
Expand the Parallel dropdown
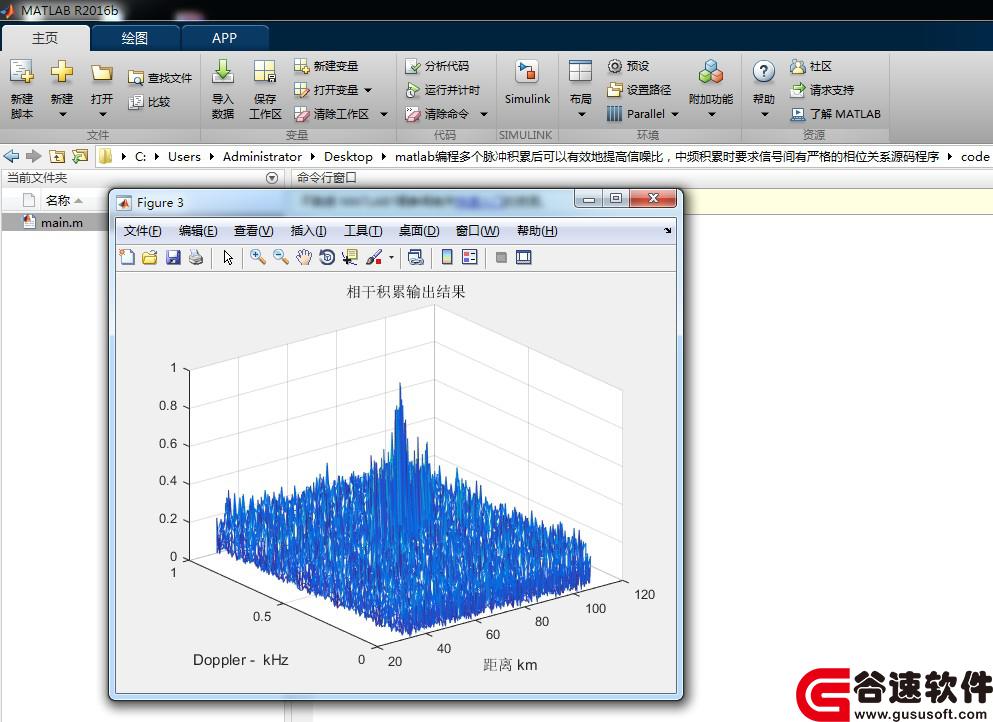(x=674, y=114)
